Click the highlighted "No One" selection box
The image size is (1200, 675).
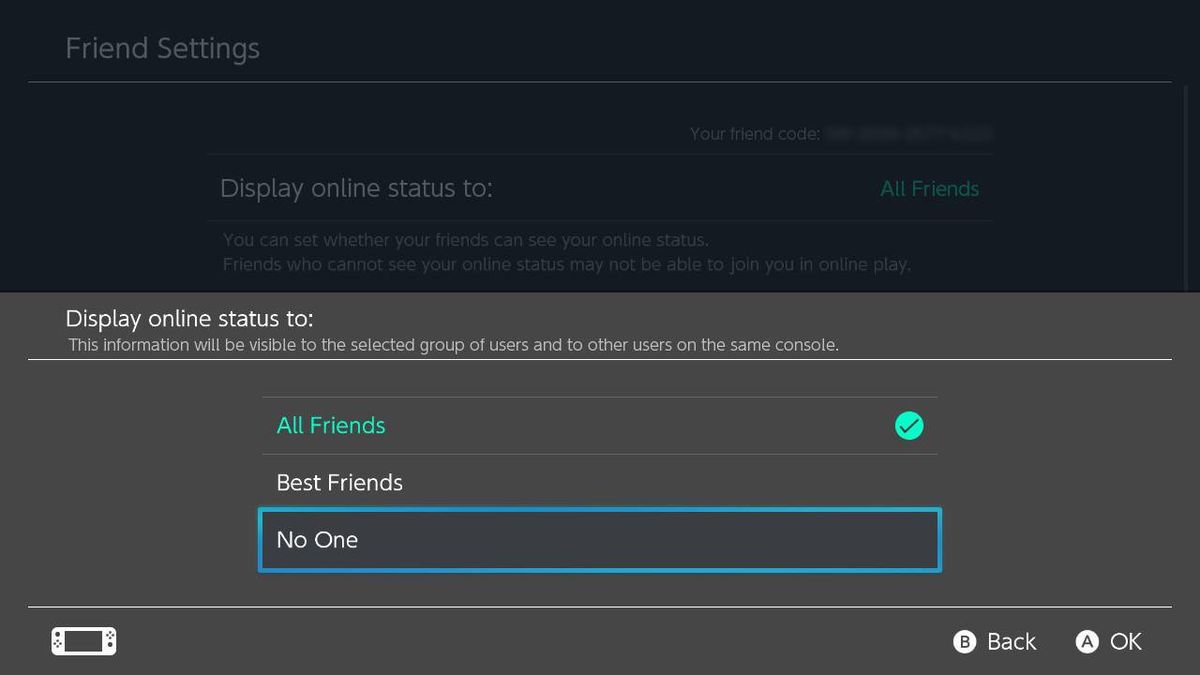600,539
